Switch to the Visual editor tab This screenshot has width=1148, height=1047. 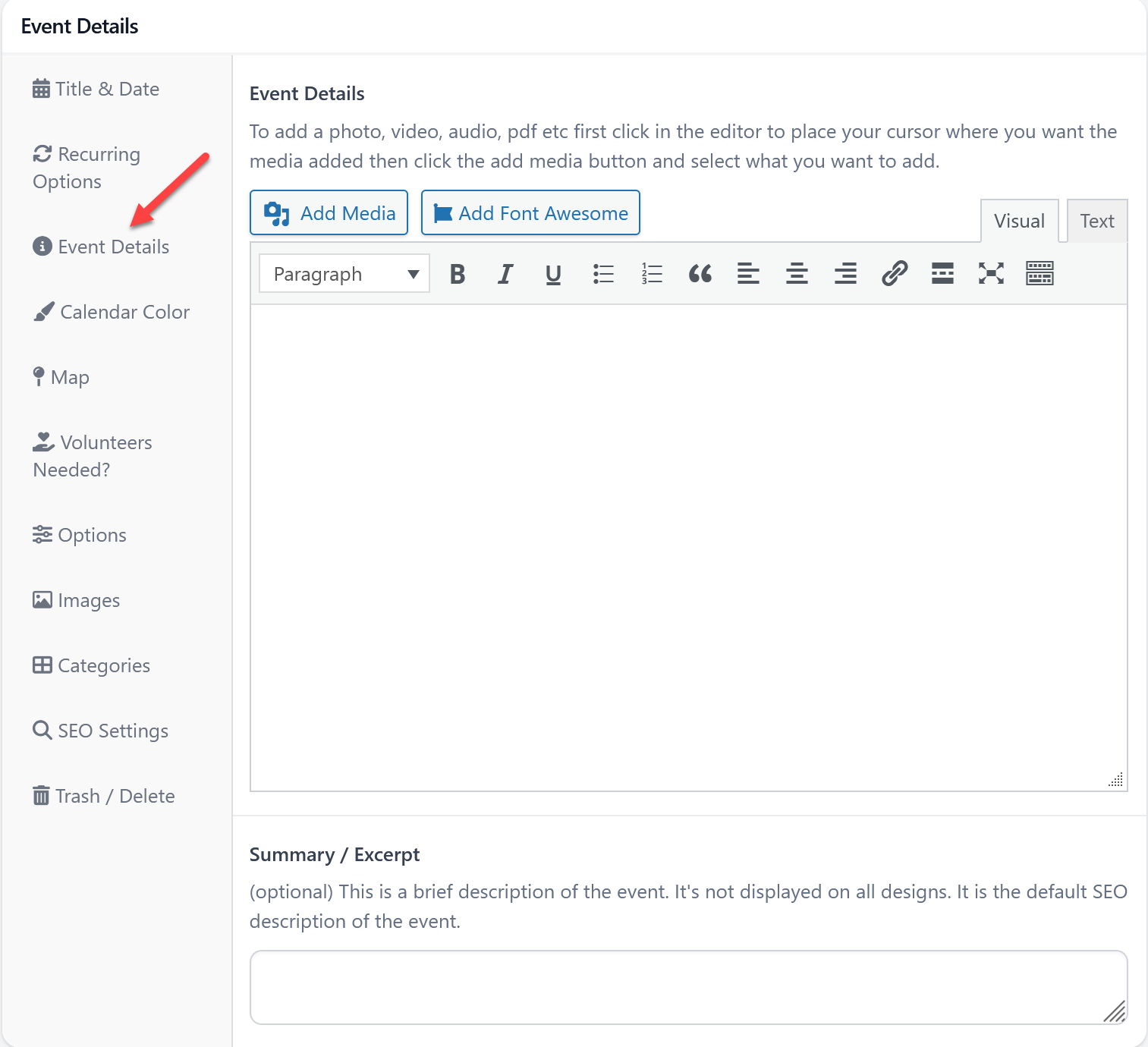coord(1019,222)
